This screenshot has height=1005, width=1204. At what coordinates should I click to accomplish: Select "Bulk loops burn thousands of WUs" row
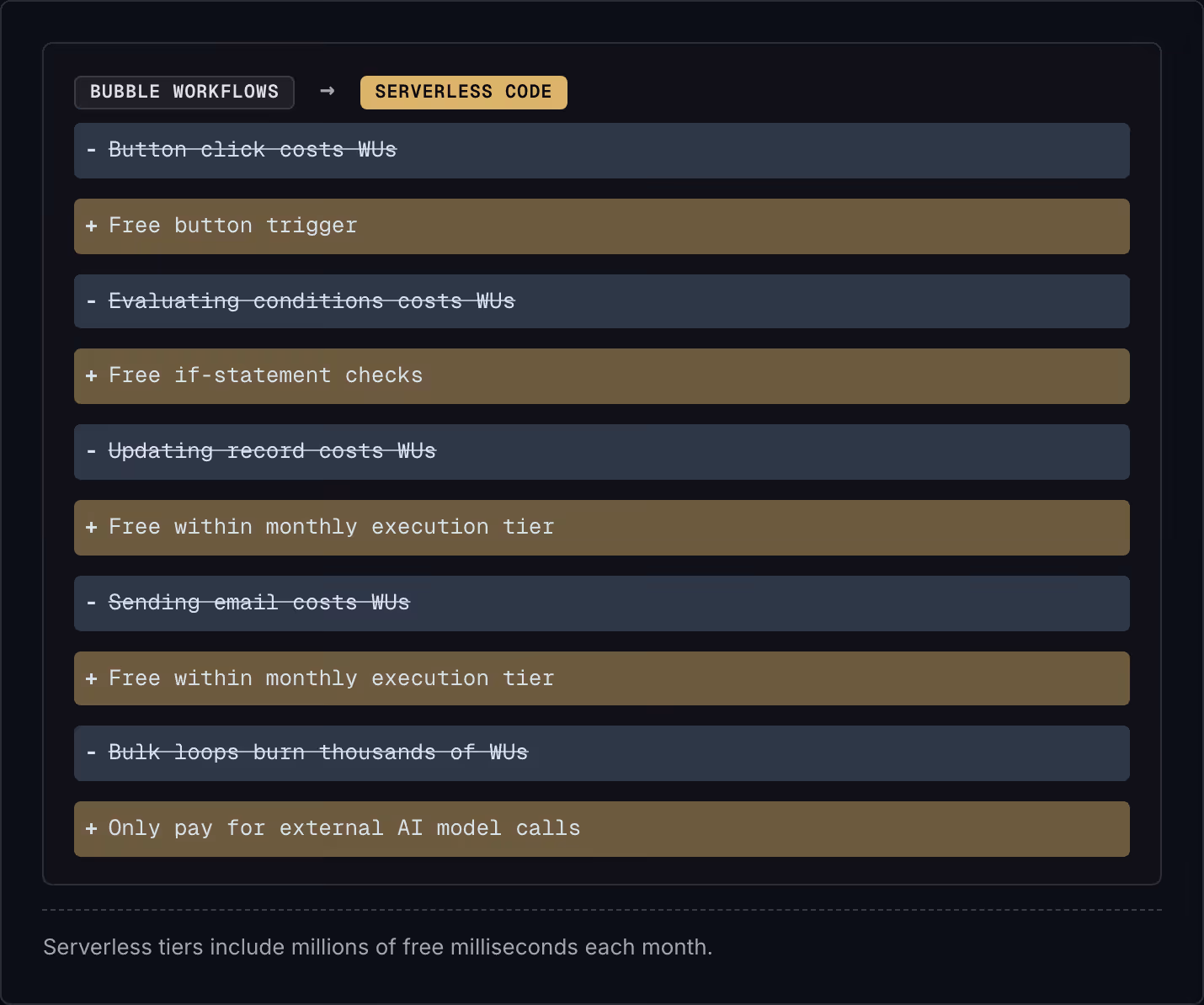tap(602, 753)
